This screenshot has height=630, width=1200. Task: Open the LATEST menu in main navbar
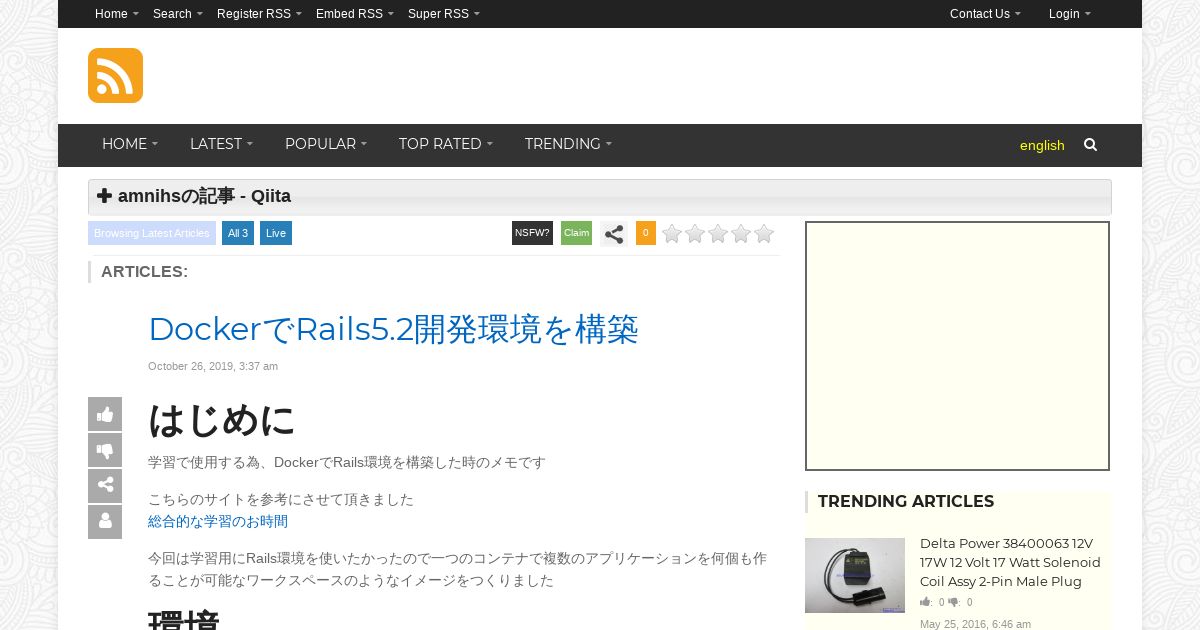click(221, 144)
